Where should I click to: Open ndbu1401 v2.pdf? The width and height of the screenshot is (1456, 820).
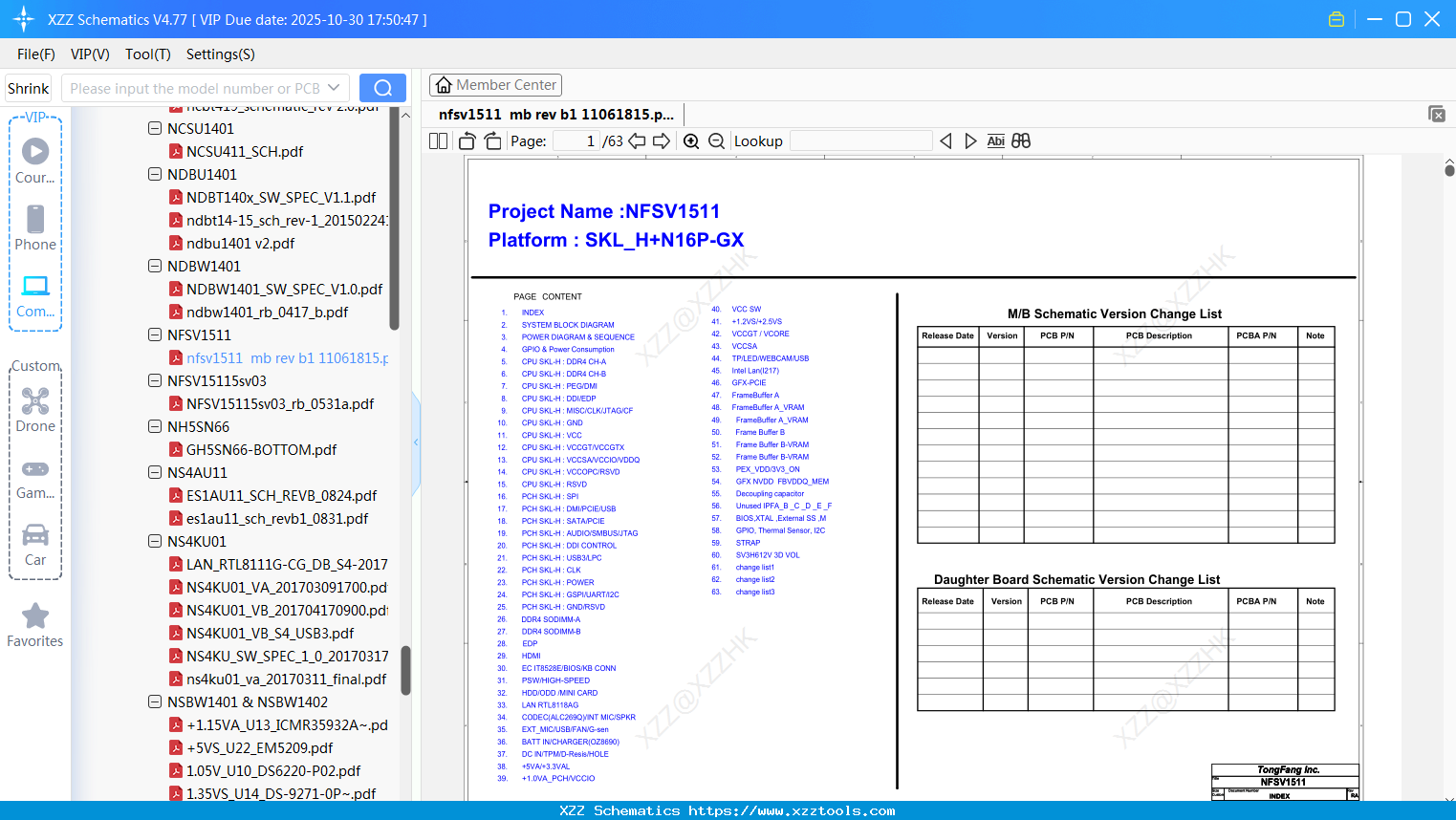[x=240, y=243]
